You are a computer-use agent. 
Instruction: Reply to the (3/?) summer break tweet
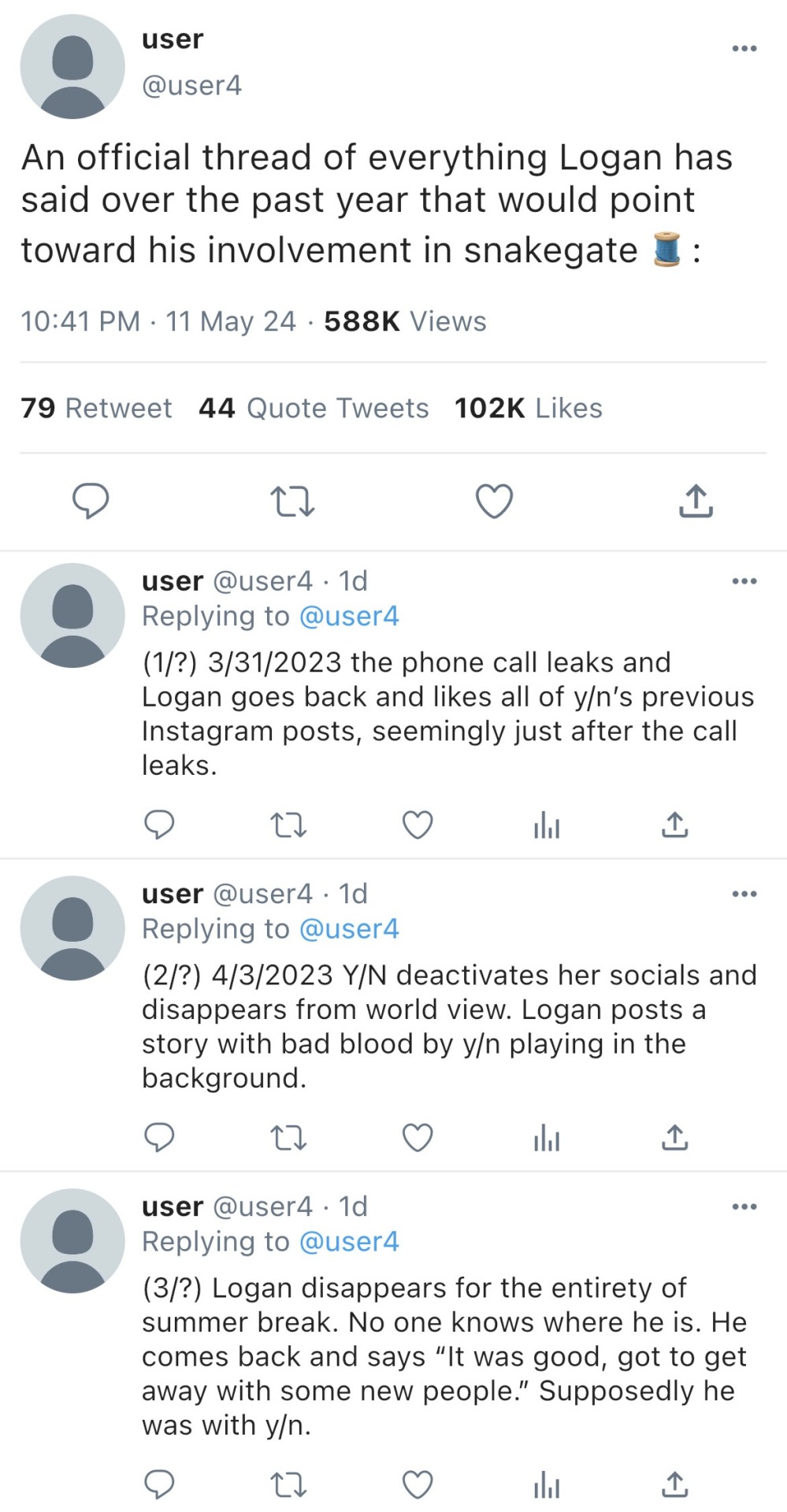click(x=159, y=1484)
